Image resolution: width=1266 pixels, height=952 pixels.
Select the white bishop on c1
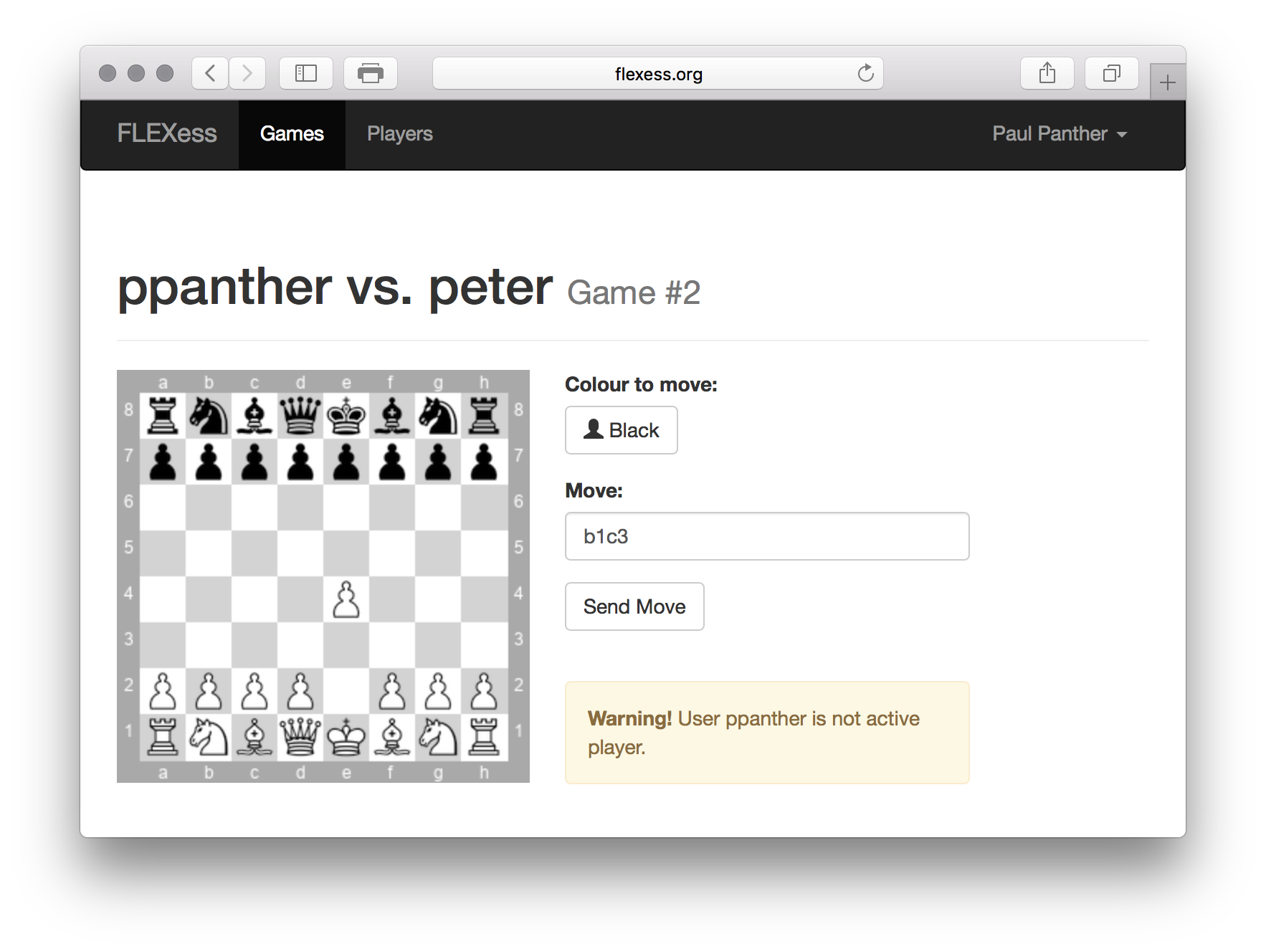coord(254,737)
